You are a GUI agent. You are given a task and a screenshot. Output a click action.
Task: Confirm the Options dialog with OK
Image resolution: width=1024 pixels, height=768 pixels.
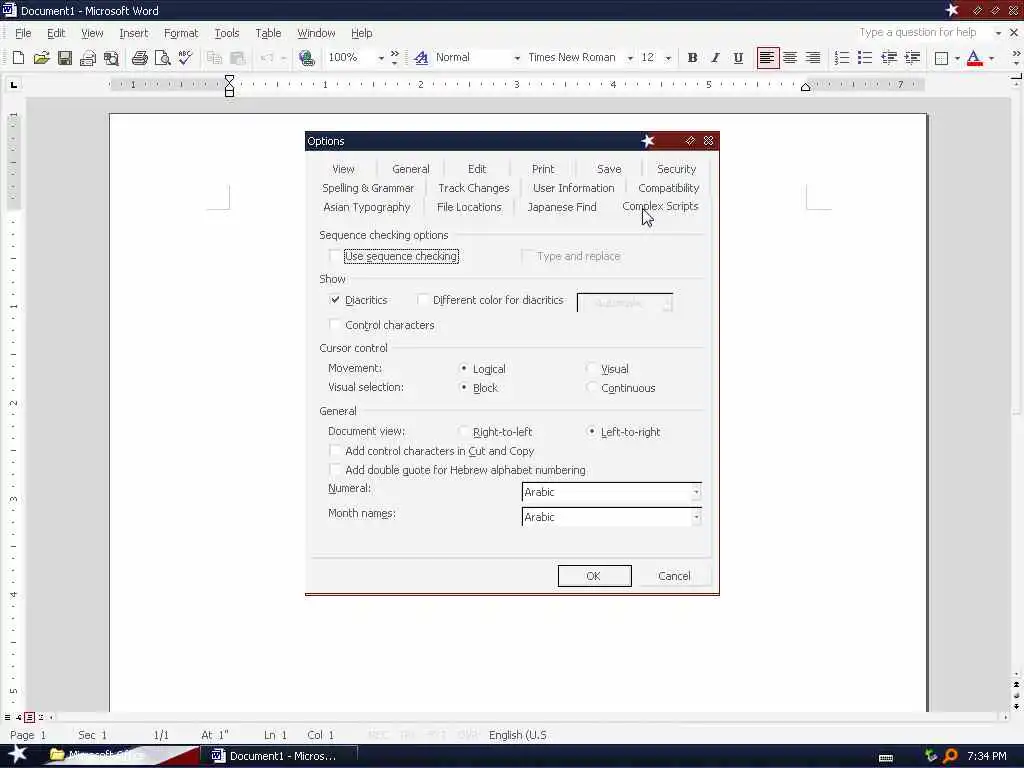[594, 576]
